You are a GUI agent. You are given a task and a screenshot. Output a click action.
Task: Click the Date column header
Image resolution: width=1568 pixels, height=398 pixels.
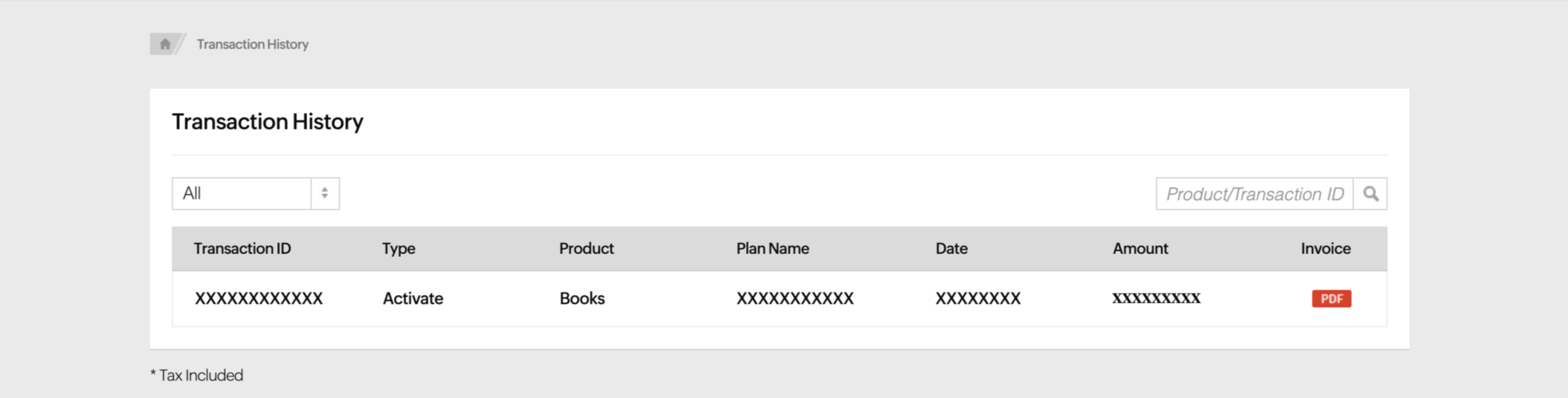(x=951, y=249)
